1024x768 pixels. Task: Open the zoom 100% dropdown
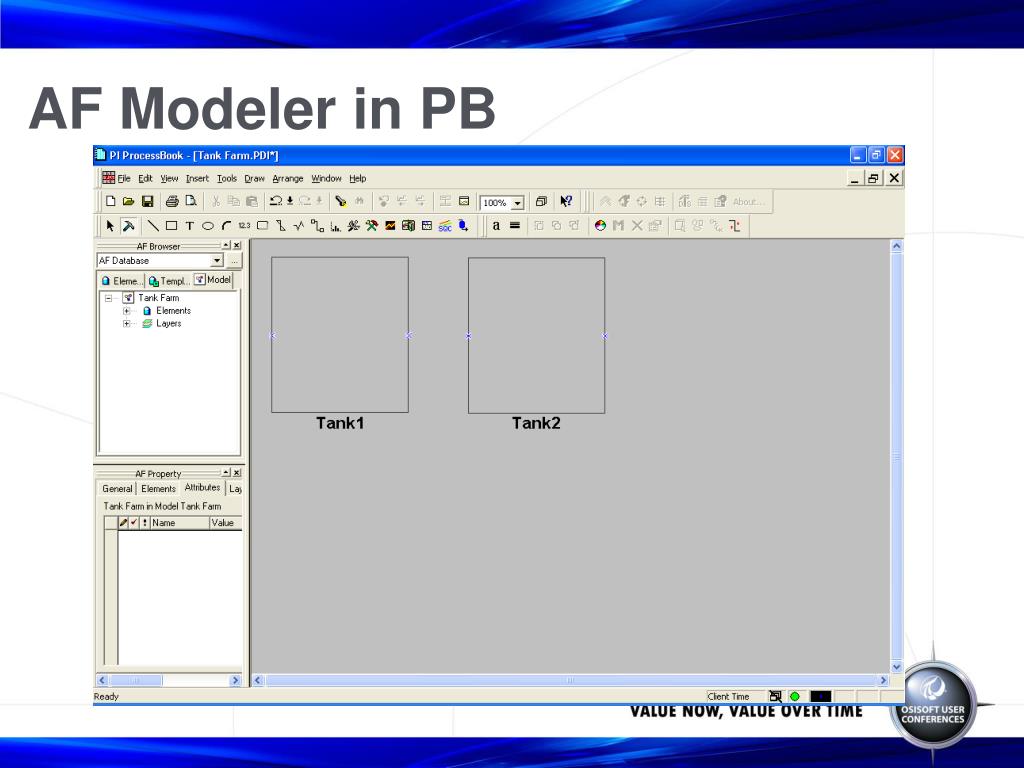coord(517,203)
